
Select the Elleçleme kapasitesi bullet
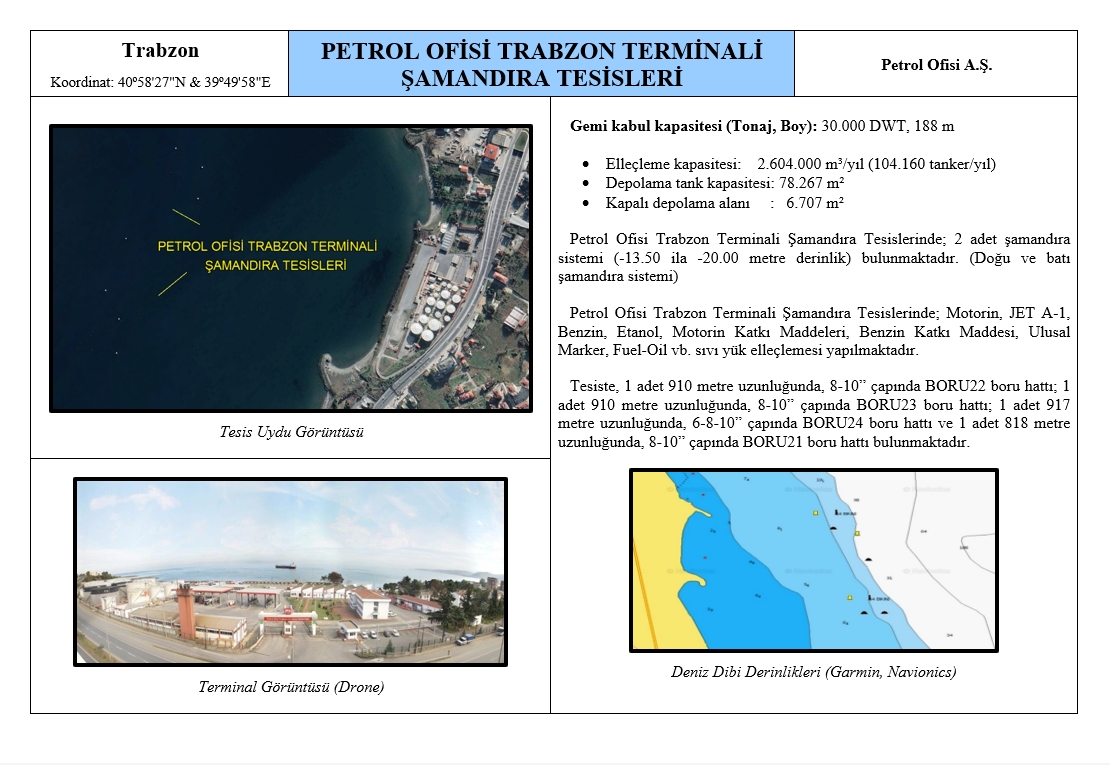click(x=800, y=164)
